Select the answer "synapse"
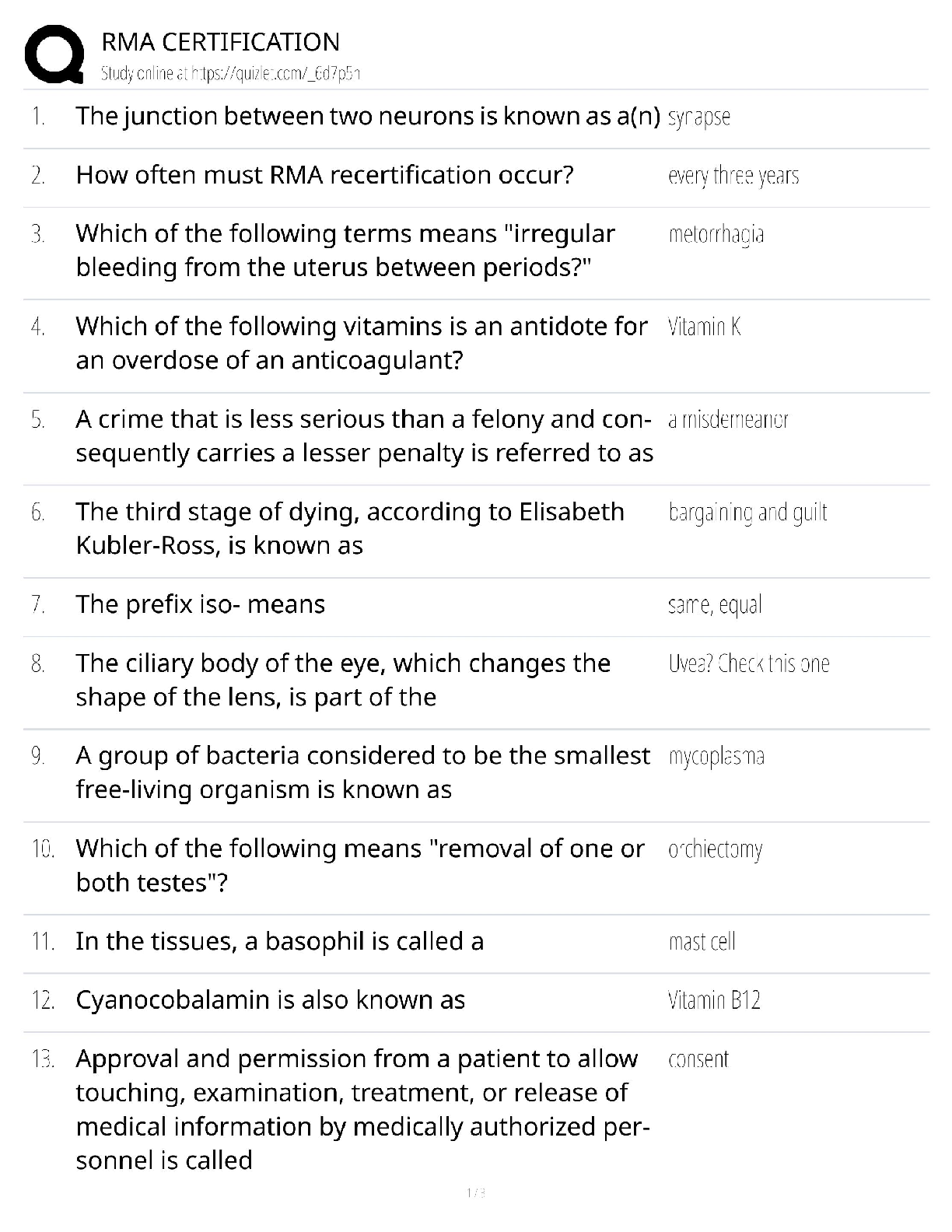952x1232 pixels. click(x=699, y=117)
